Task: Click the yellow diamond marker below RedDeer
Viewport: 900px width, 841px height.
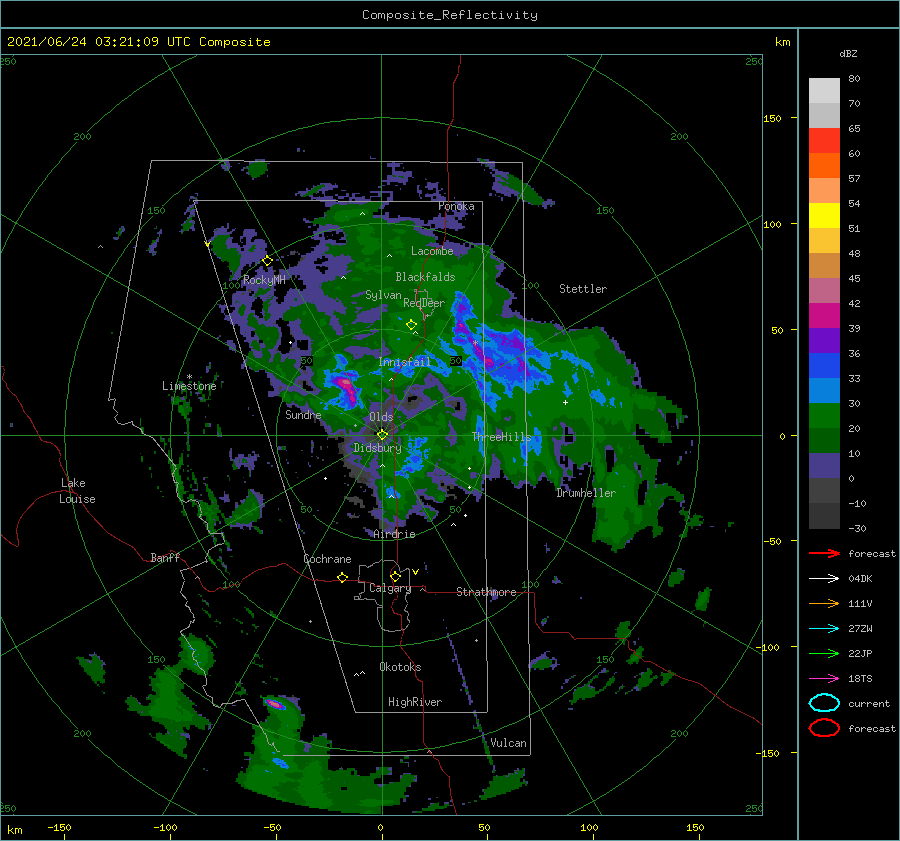Action: [x=411, y=325]
